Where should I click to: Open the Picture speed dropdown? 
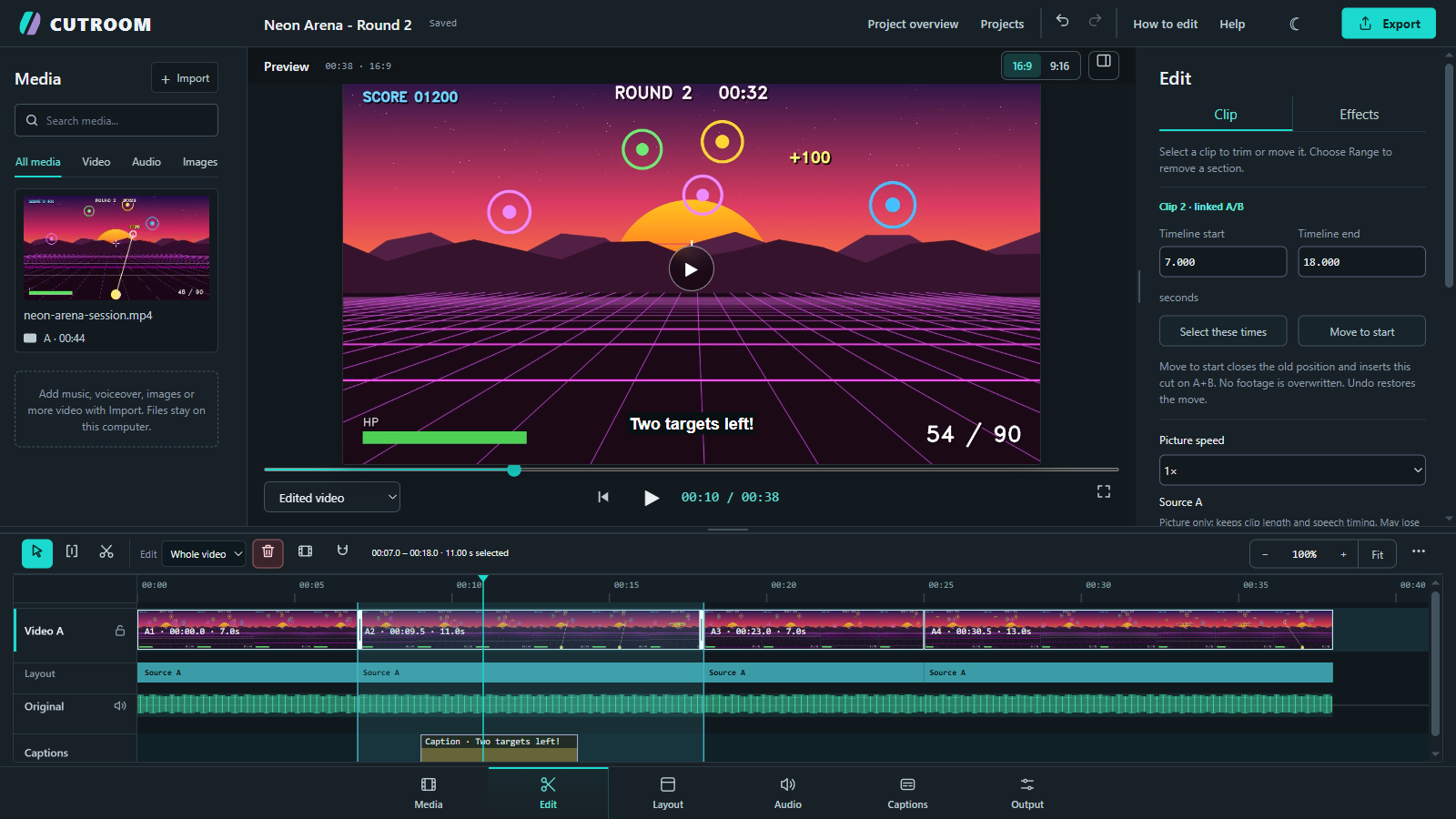click(x=1292, y=470)
